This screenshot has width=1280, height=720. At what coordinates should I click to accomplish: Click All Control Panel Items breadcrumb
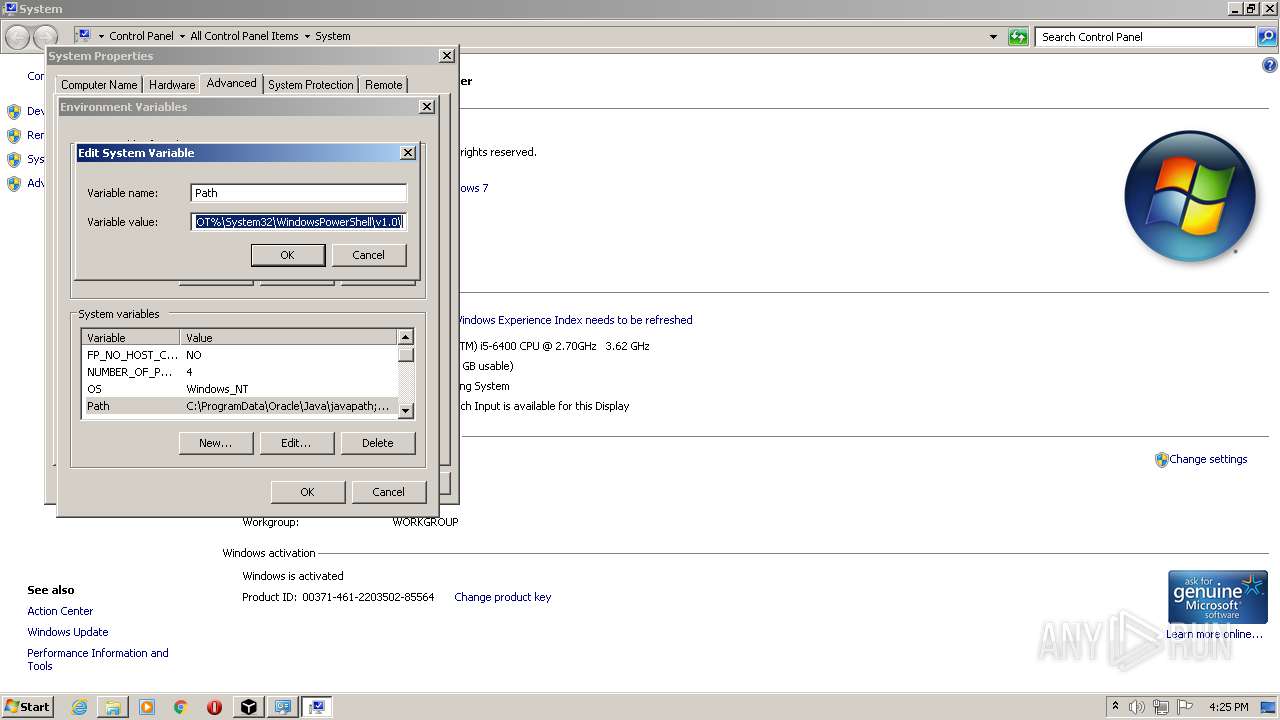[x=244, y=36]
